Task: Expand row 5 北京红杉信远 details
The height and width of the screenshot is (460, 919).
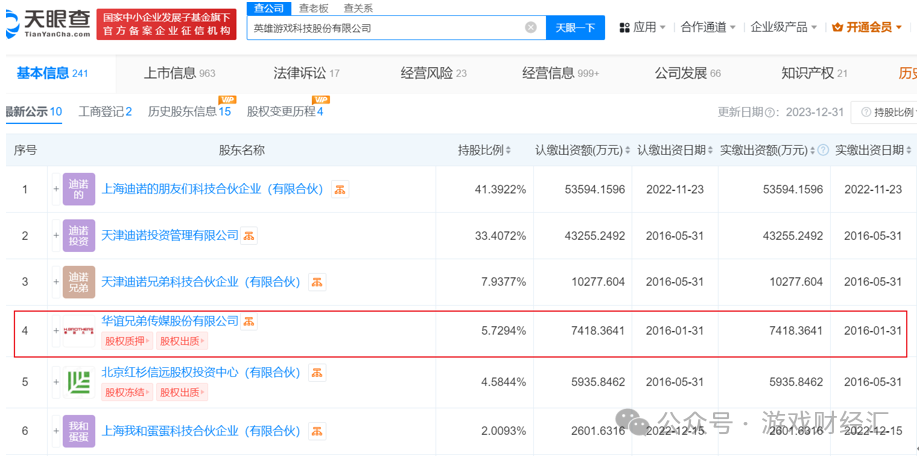Action: click(56, 383)
